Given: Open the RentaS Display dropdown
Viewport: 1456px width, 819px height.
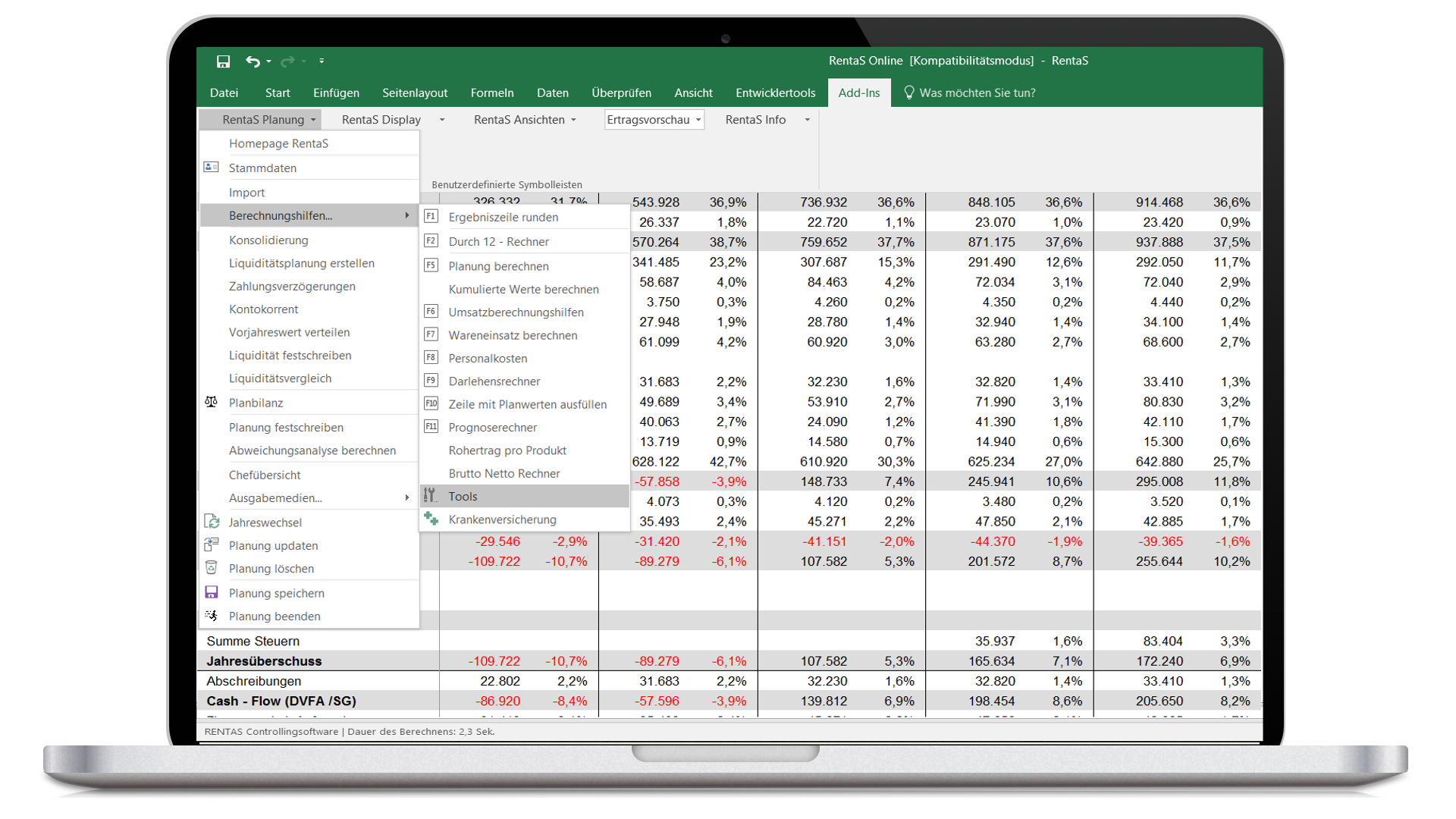Looking at the screenshot, I should (393, 120).
